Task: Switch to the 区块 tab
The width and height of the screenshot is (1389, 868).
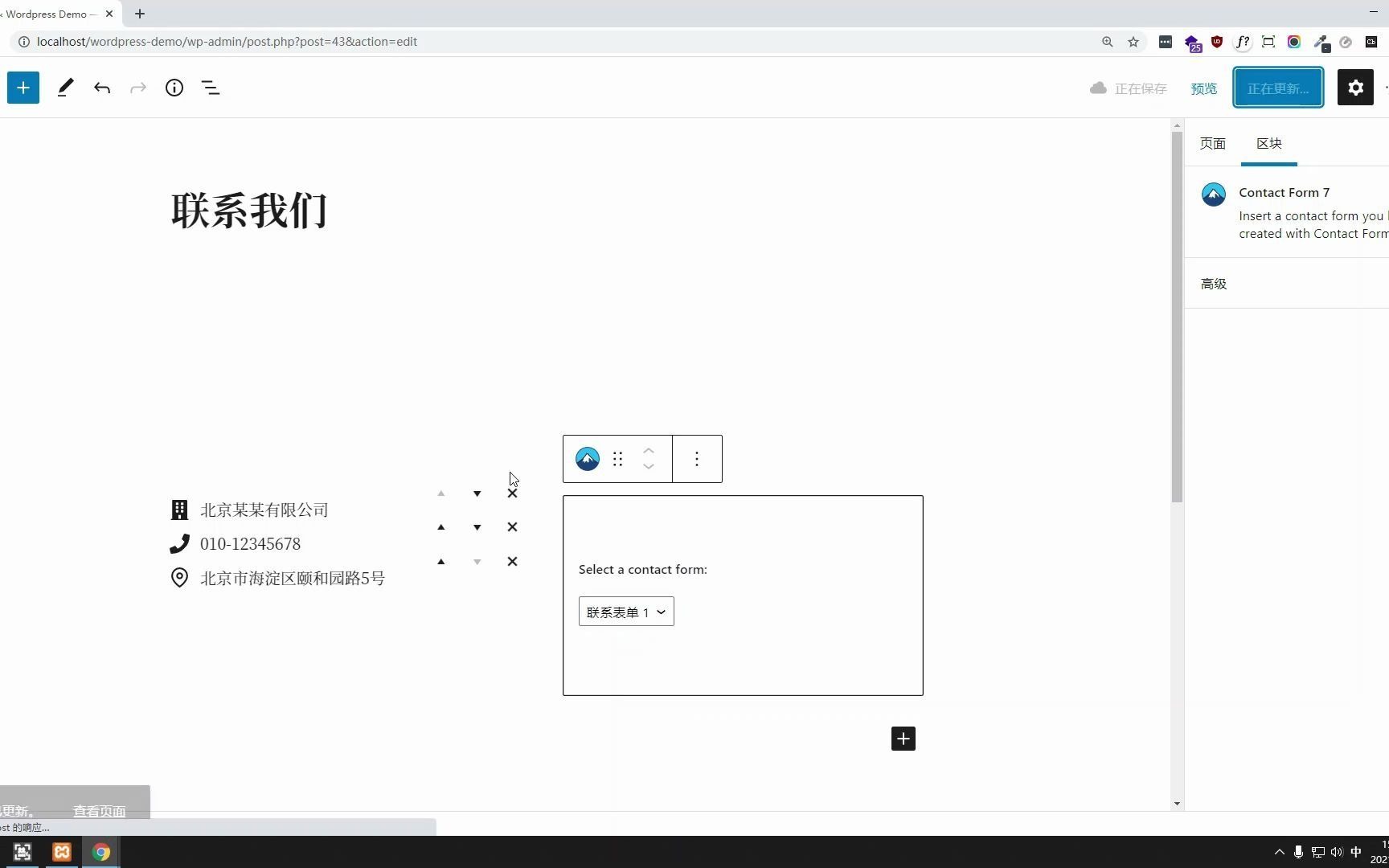Action: [x=1269, y=143]
